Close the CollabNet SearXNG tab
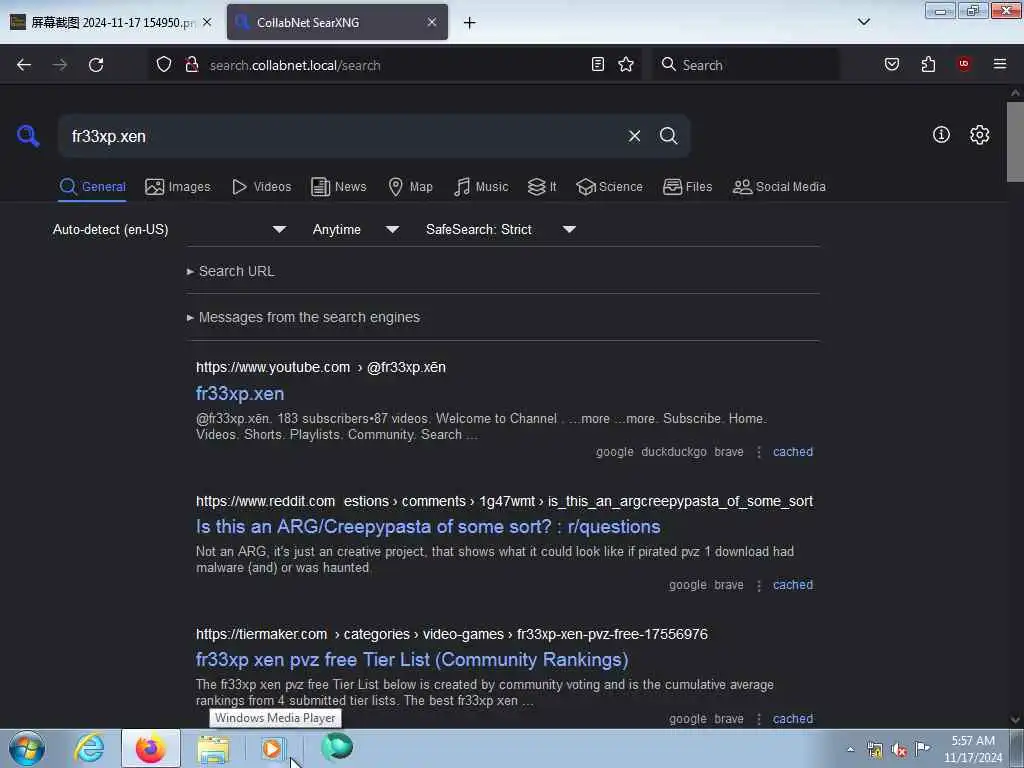 [x=432, y=22]
